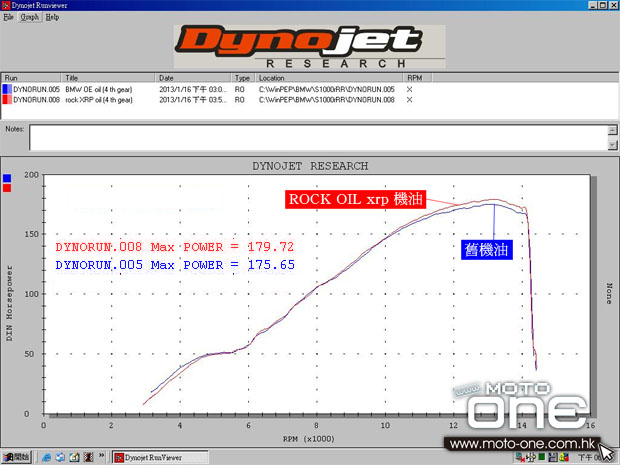Click the Notes scrollbar up arrow
The image size is (620, 465).
[612, 130]
